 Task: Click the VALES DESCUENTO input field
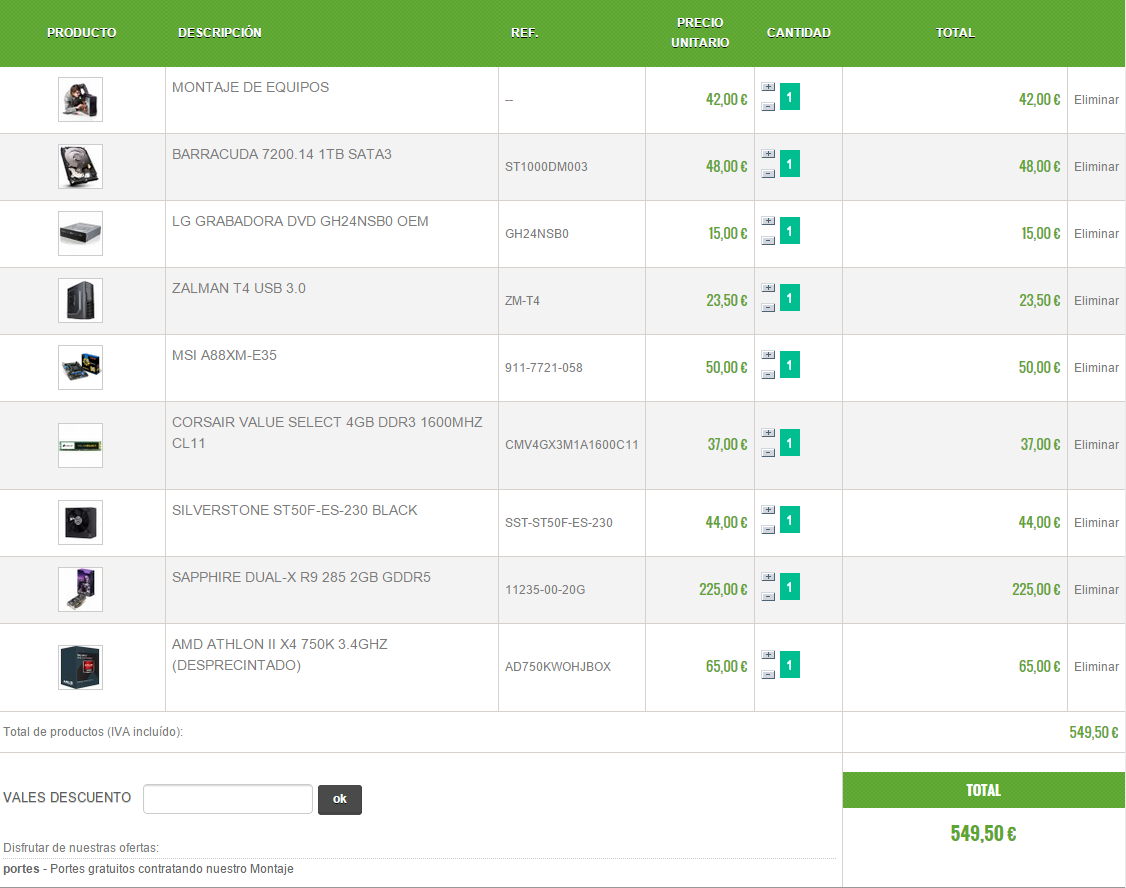point(228,799)
